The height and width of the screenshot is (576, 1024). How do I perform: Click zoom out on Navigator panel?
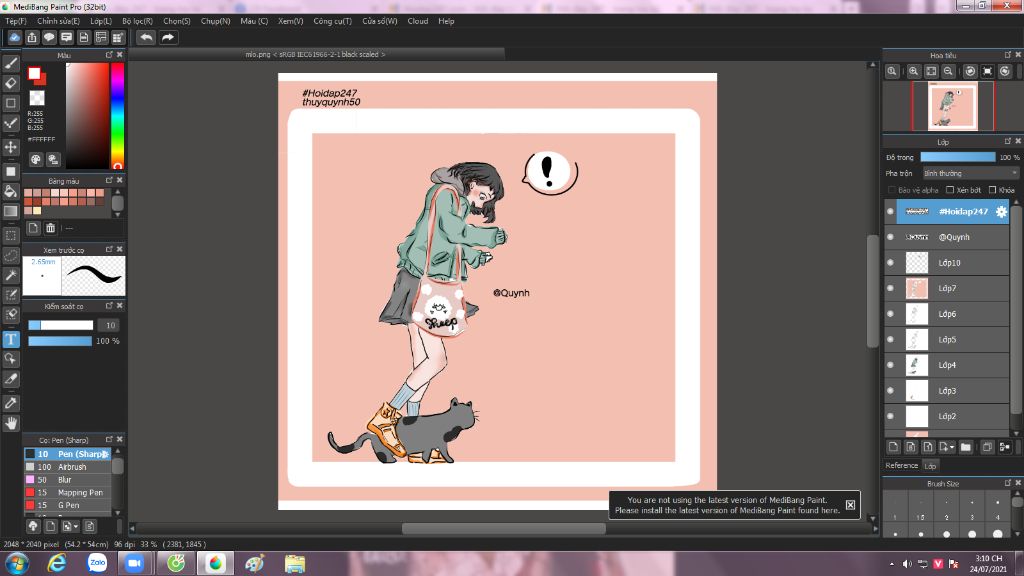click(x=948, y=71)
